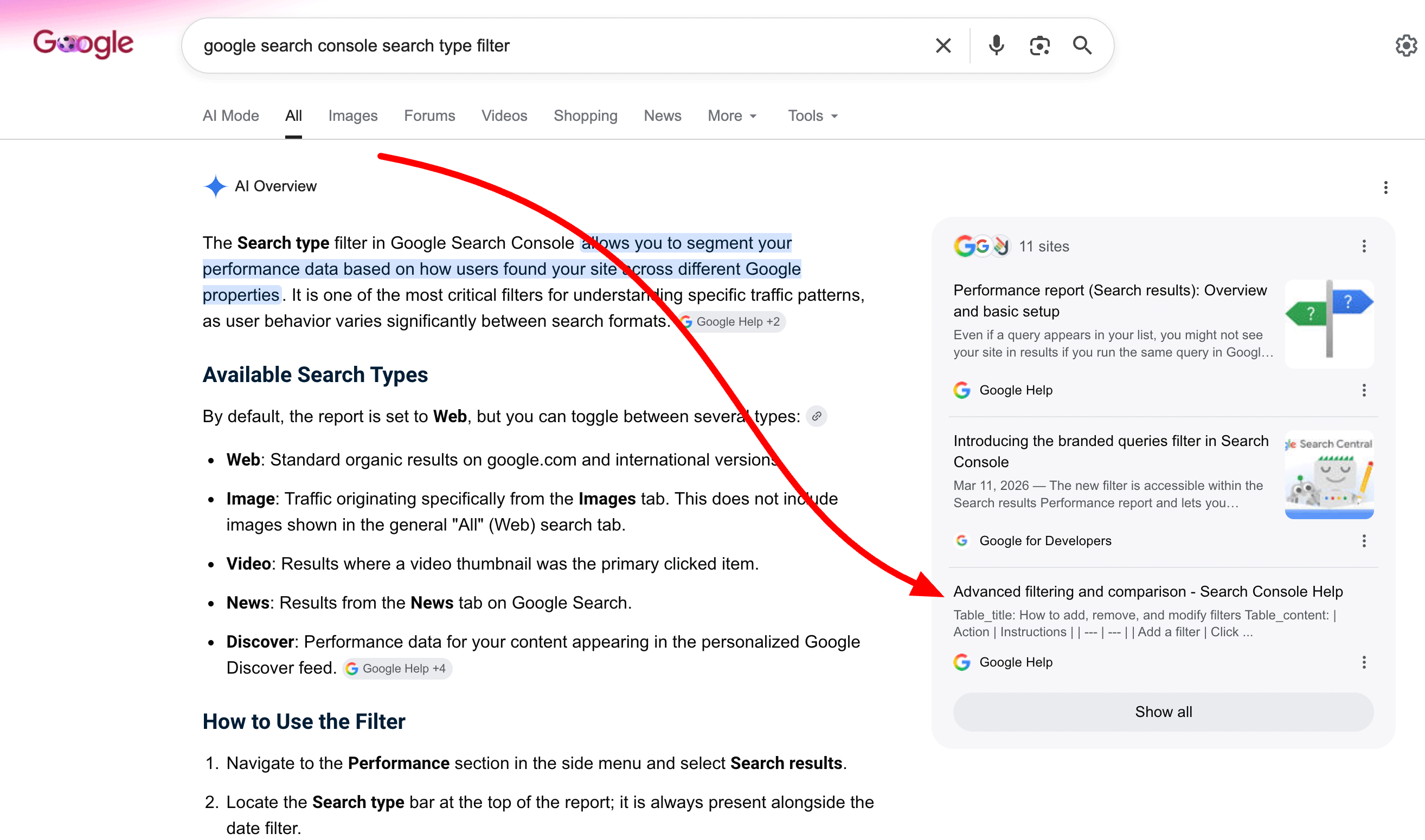Click link icon after 'several types:'
1425x840 pixels.
(817, 417)
